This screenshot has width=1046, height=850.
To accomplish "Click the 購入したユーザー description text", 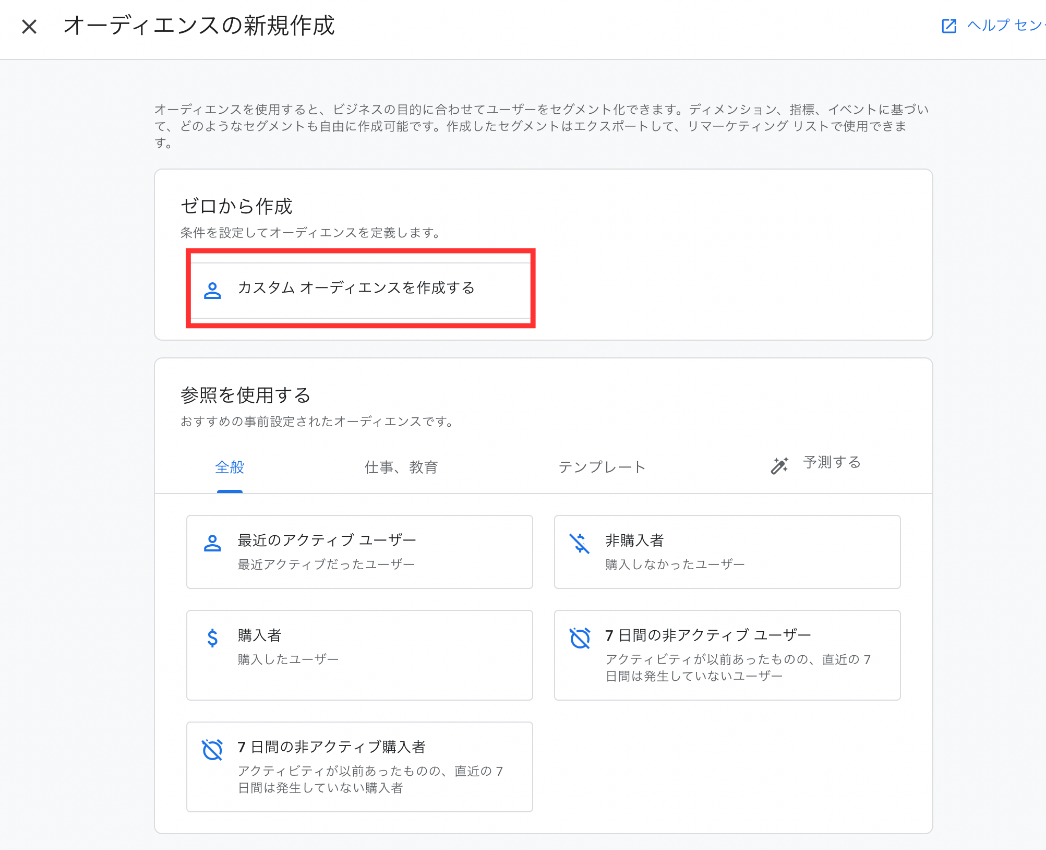I will tap(288, 659).
